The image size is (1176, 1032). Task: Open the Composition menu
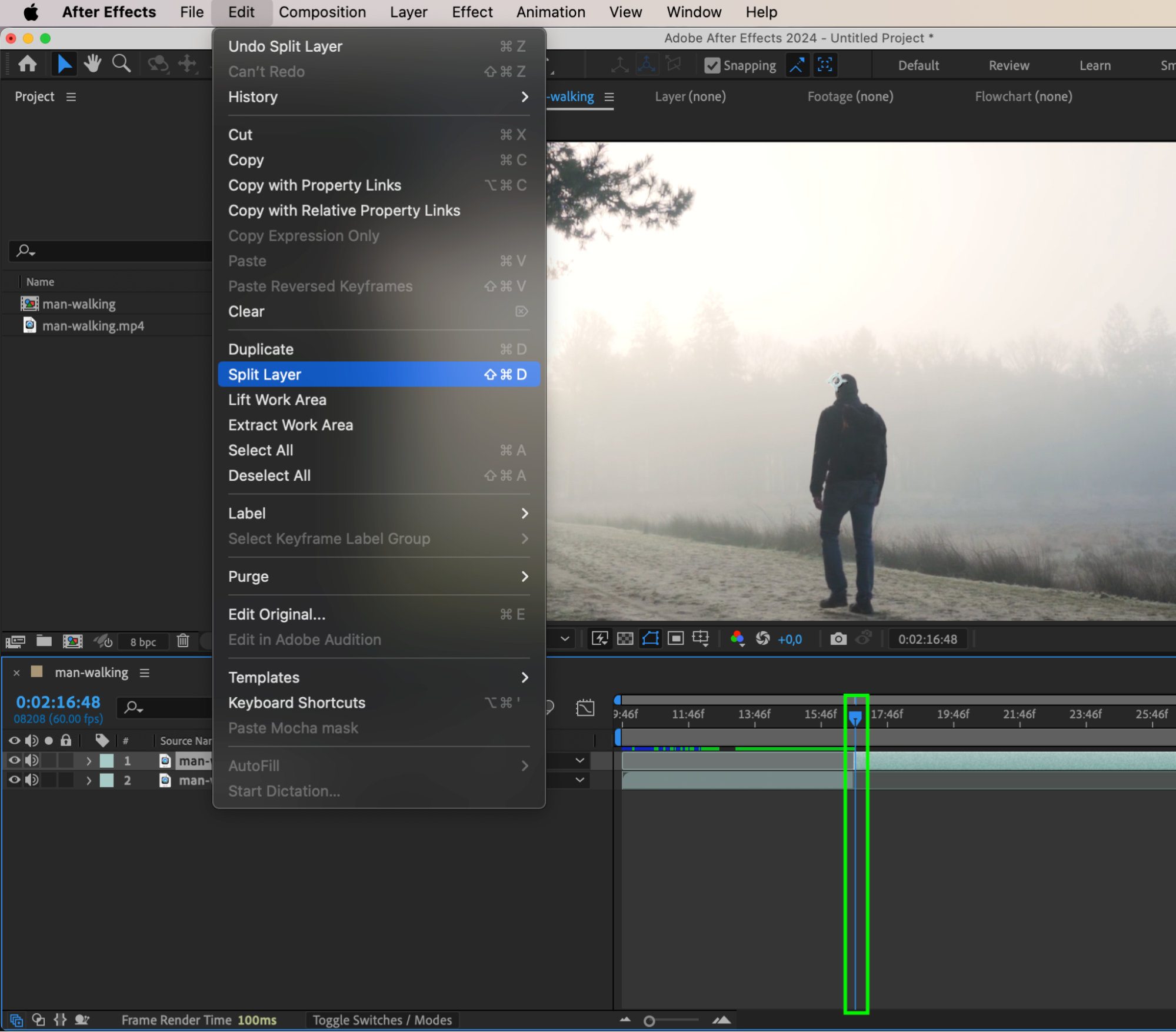pyautogui.click(x=322, y=12)
